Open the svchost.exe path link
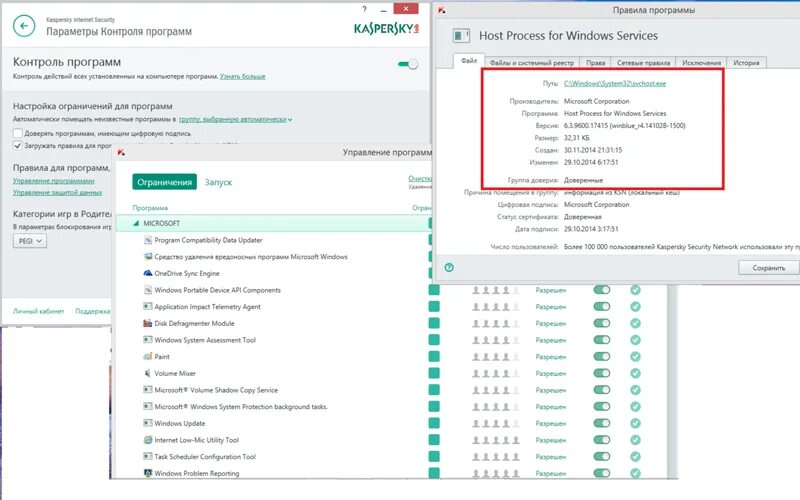Image resolution: width=800 pixels, height=500 pixels. point(615,83)
